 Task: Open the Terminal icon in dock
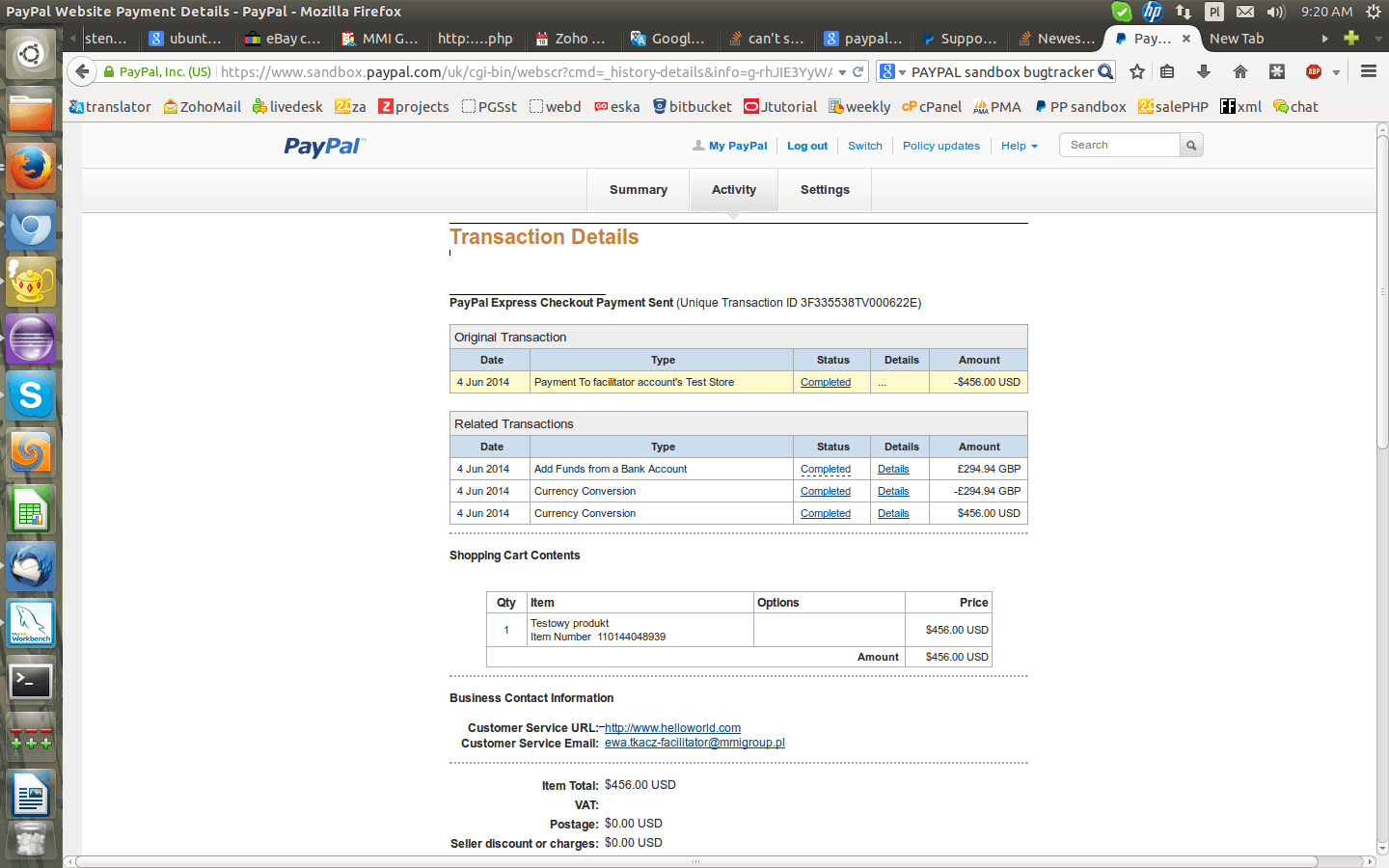point(31,681)
